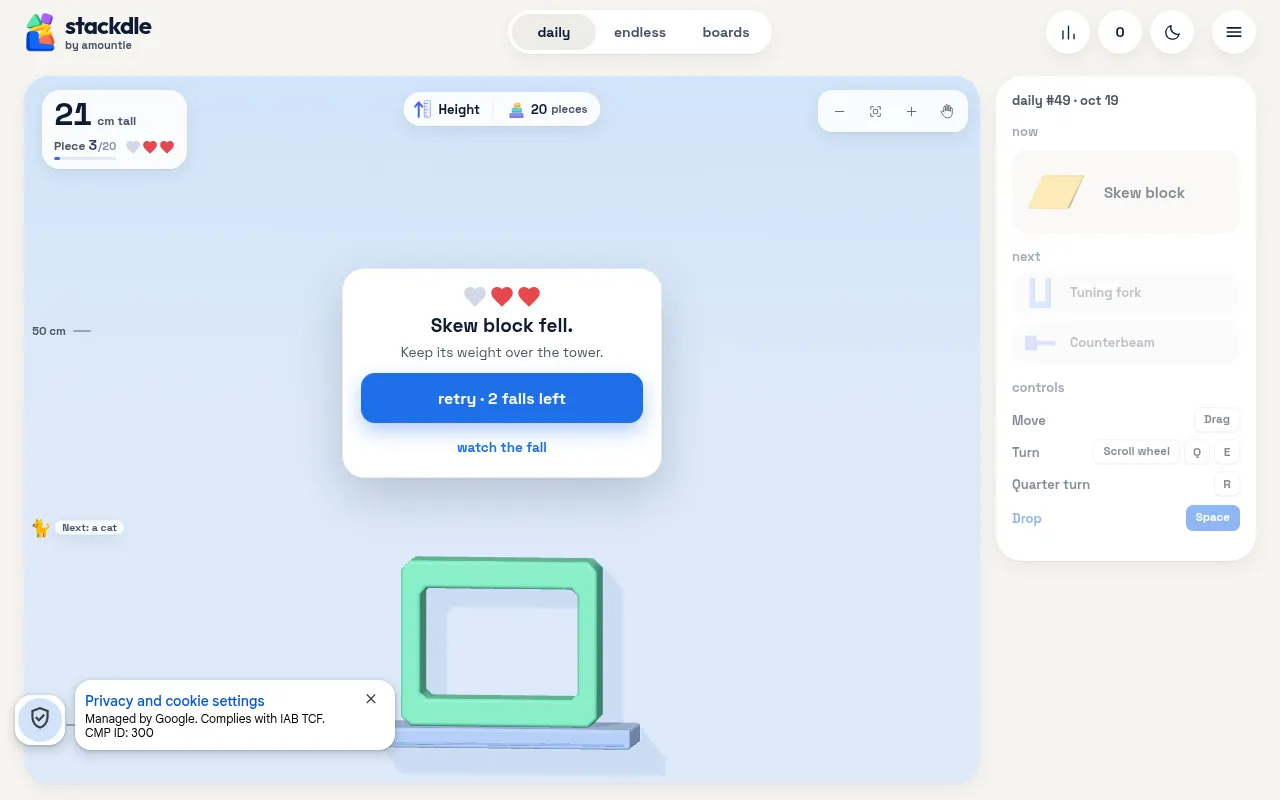
Task: Click retry with 2 falls left
Action: click(502, 398)
